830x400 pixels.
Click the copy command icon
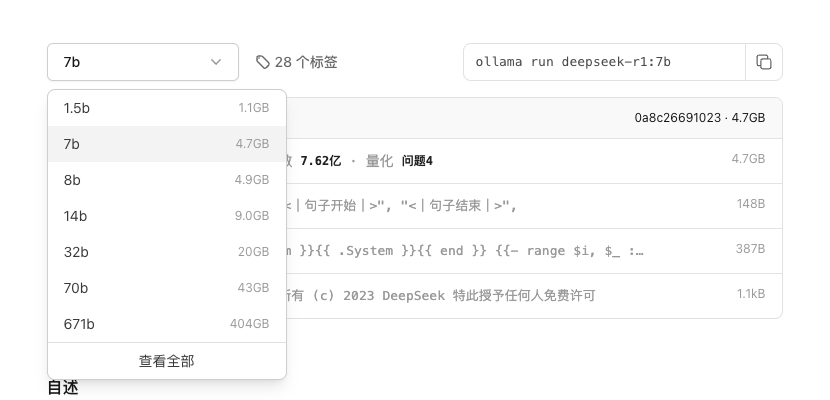click(764, 62)
